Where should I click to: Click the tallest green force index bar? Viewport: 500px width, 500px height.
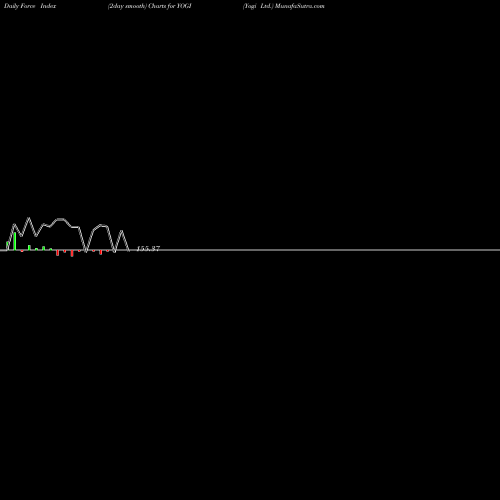(15, 241)
